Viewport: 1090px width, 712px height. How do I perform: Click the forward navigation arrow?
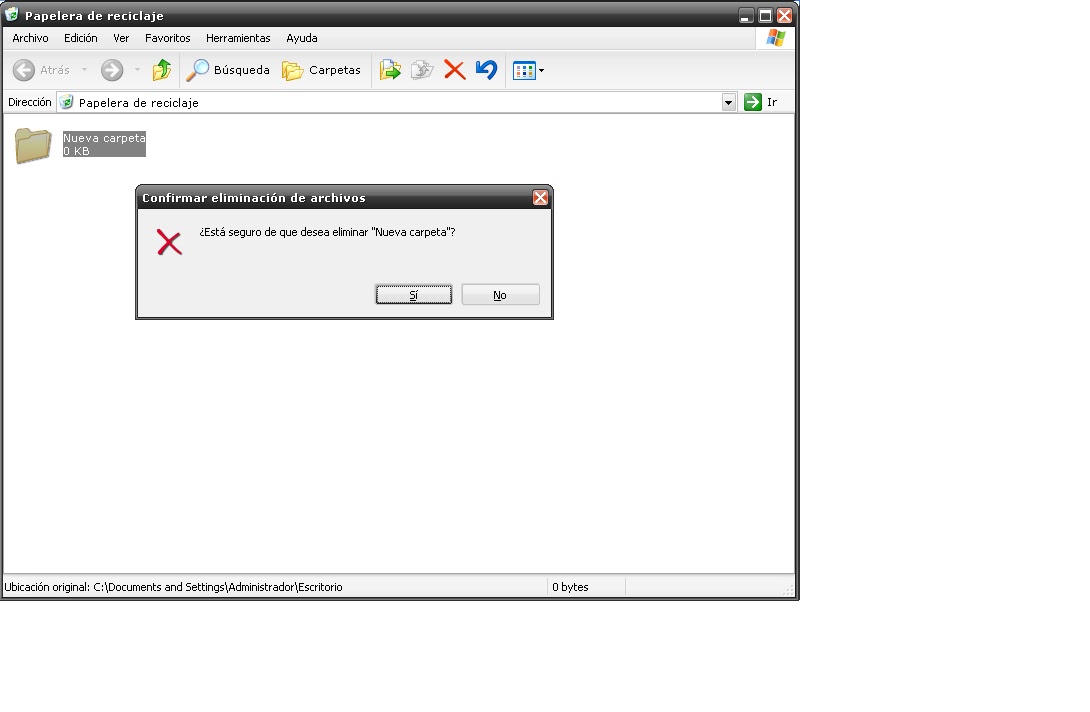(x=111, y=70)
